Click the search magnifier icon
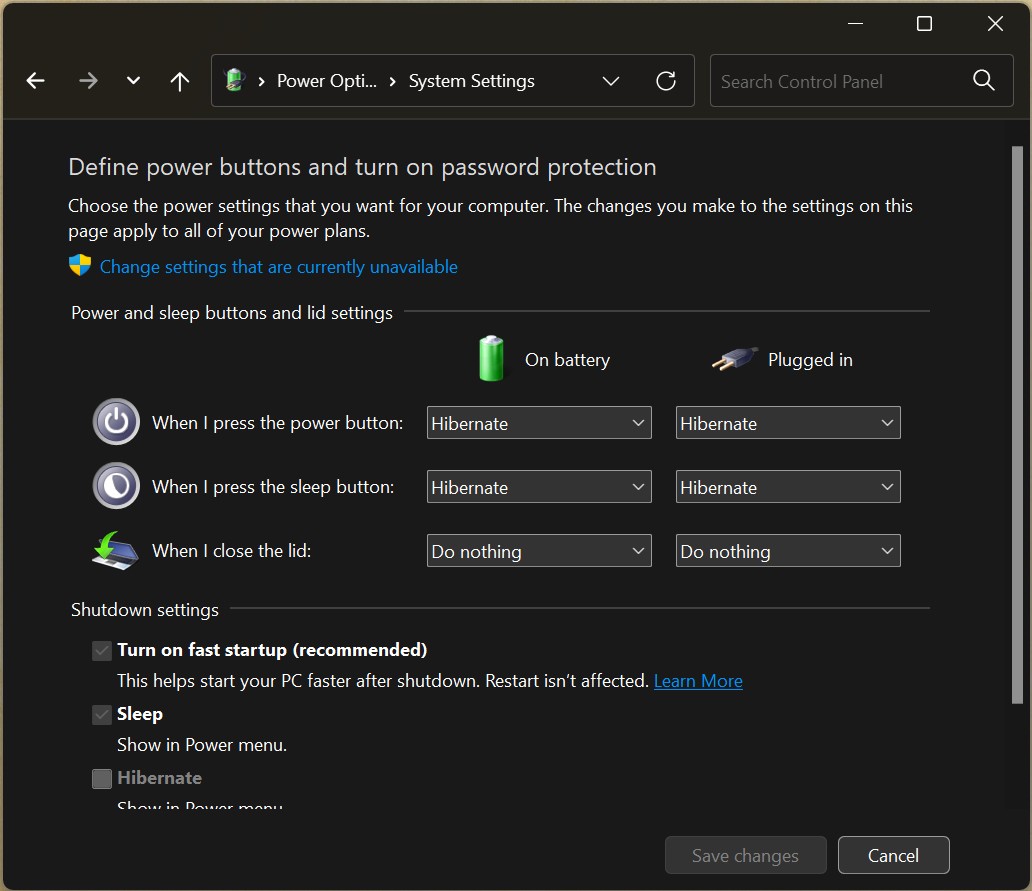This screenshot has width=1032, height=891. [984, 81]
